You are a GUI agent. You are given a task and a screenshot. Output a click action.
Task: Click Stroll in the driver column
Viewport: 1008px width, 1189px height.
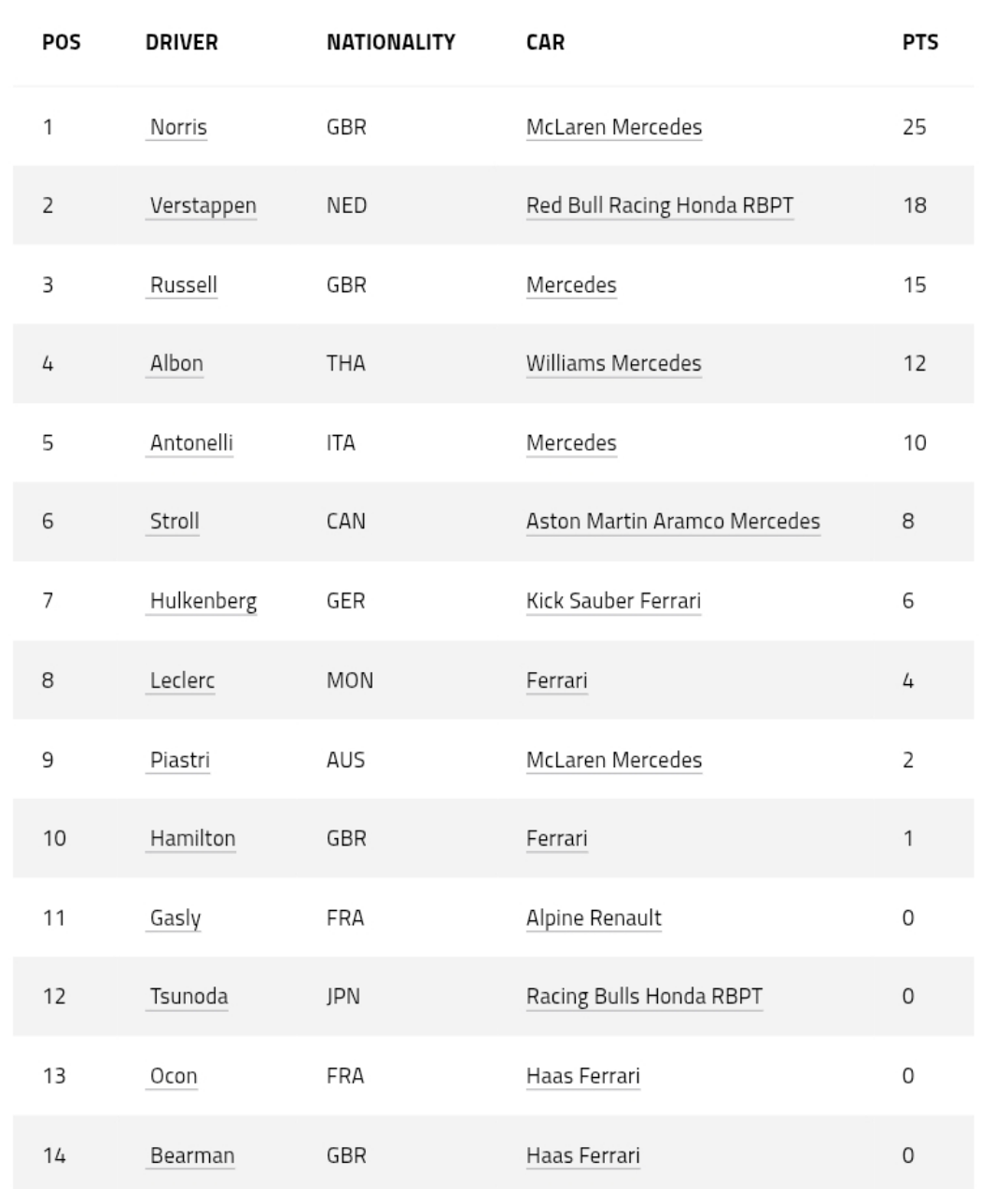click(175, 521)
